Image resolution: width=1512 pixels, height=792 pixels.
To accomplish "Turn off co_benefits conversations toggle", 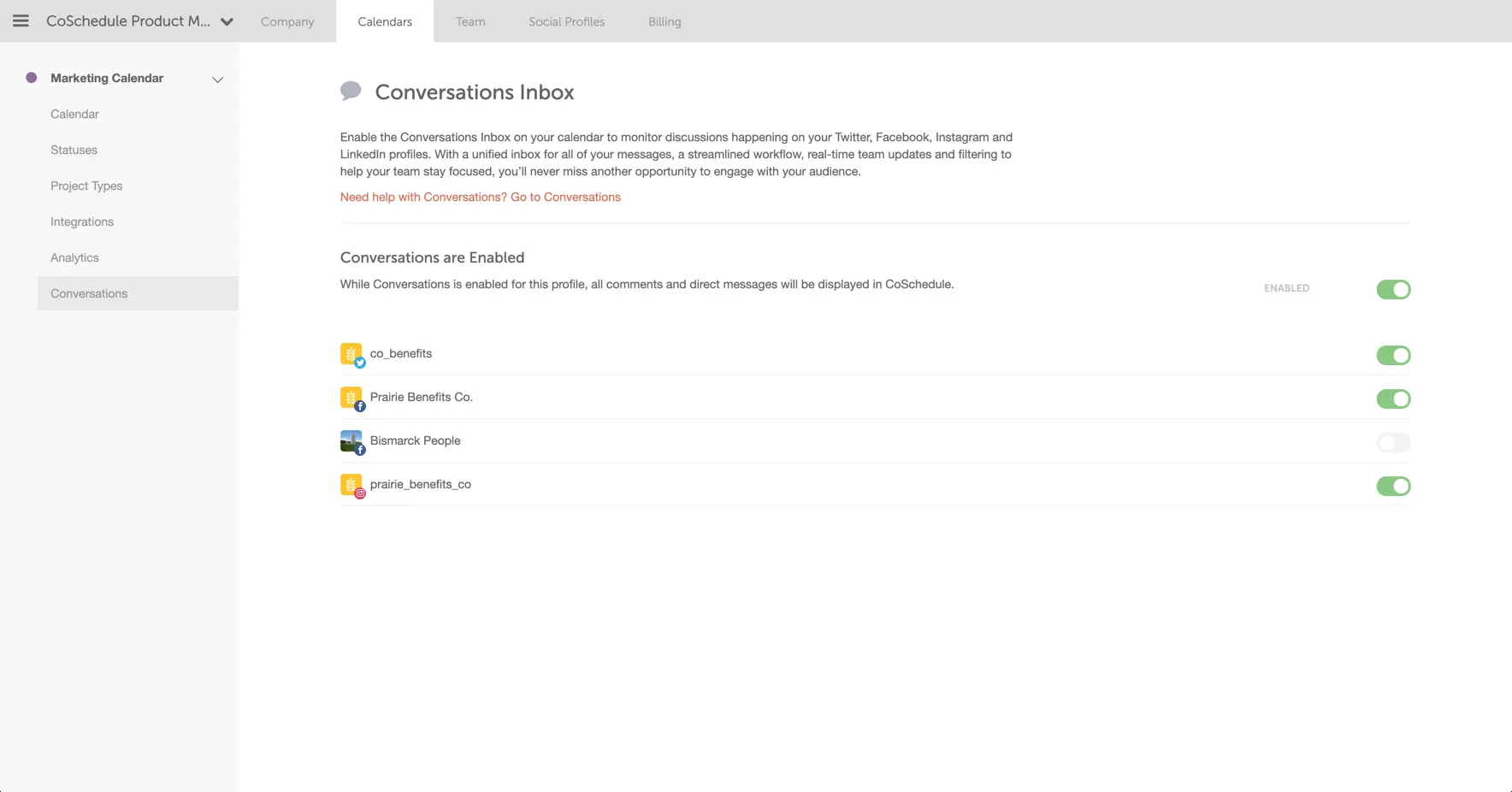I will (1393, 355).
